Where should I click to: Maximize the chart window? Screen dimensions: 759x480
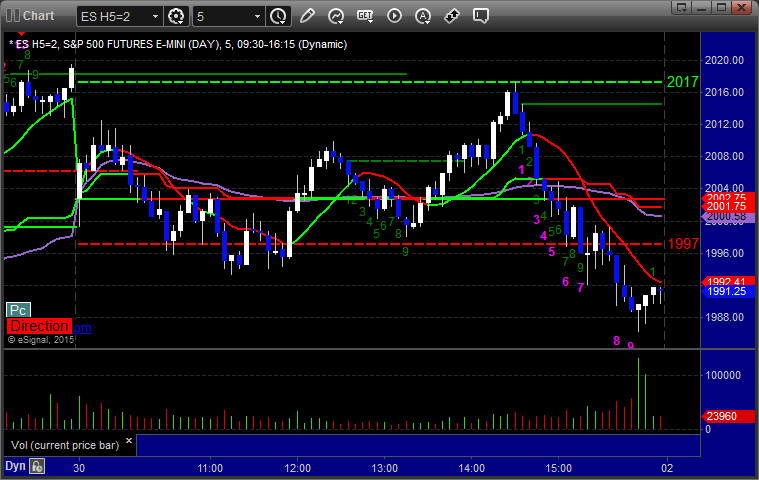pos(721,7)
